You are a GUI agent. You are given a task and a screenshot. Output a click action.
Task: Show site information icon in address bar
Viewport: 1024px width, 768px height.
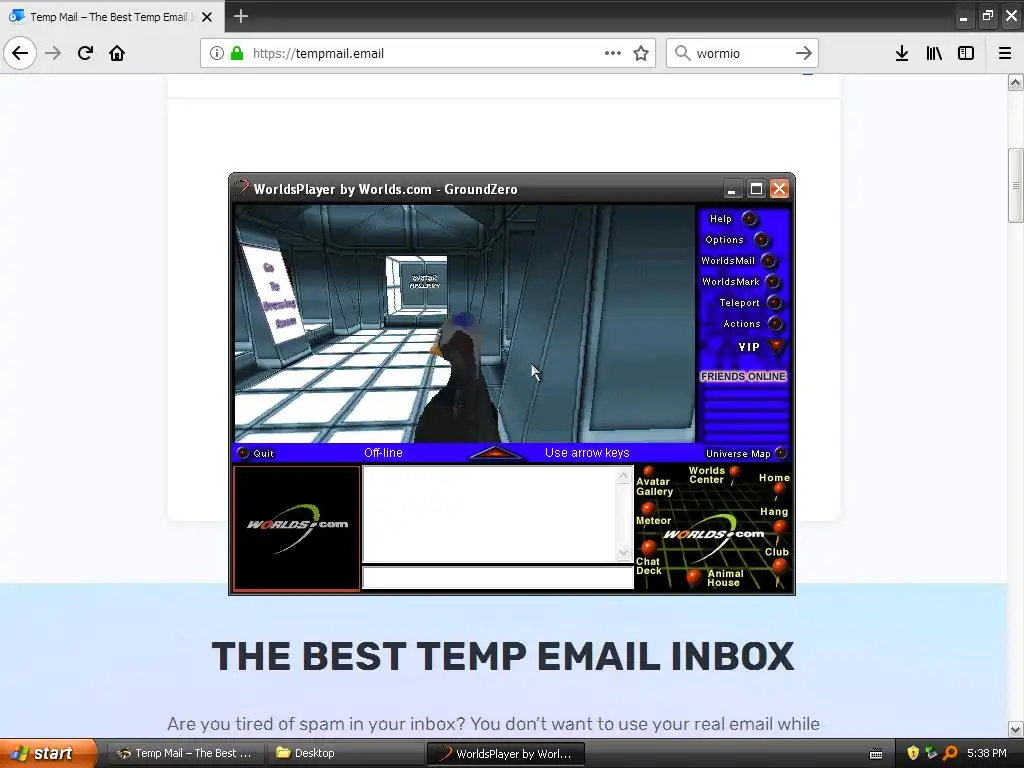(x=217, y=53)
